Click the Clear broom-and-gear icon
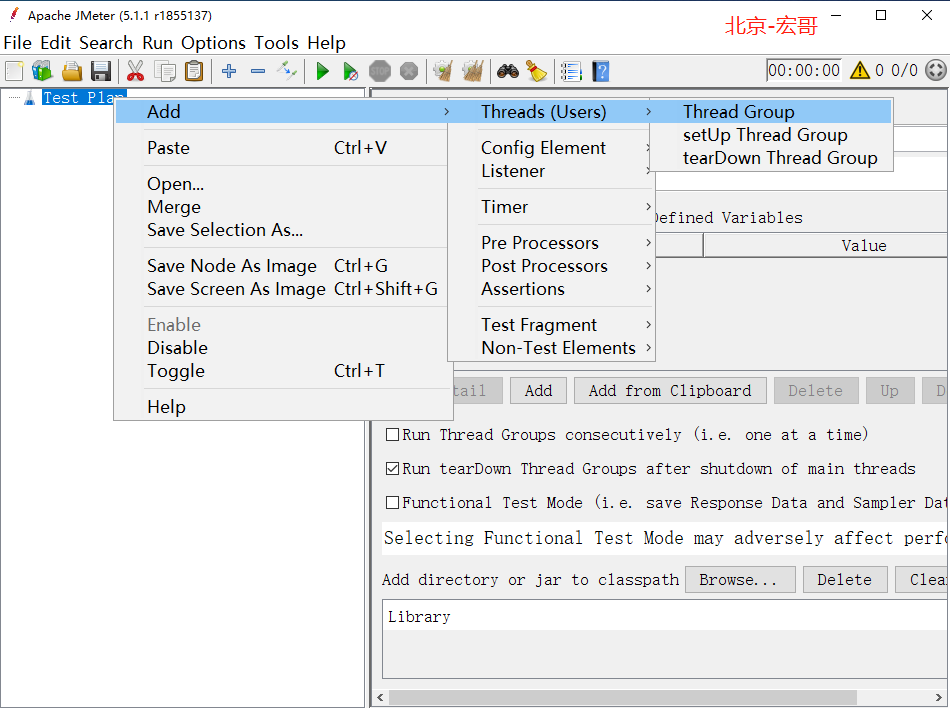Viewport: 950px width, 708px height. click(x=443, y=71)
